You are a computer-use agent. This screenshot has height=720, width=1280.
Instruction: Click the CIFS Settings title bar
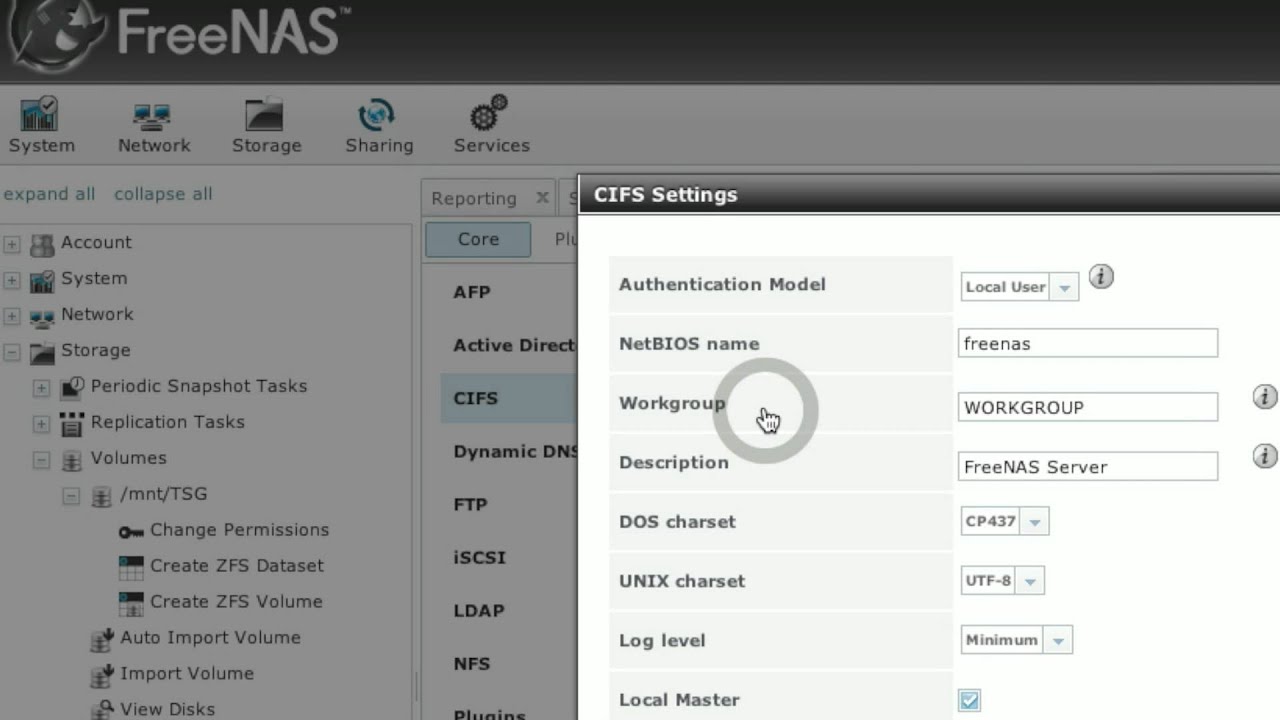929,195
